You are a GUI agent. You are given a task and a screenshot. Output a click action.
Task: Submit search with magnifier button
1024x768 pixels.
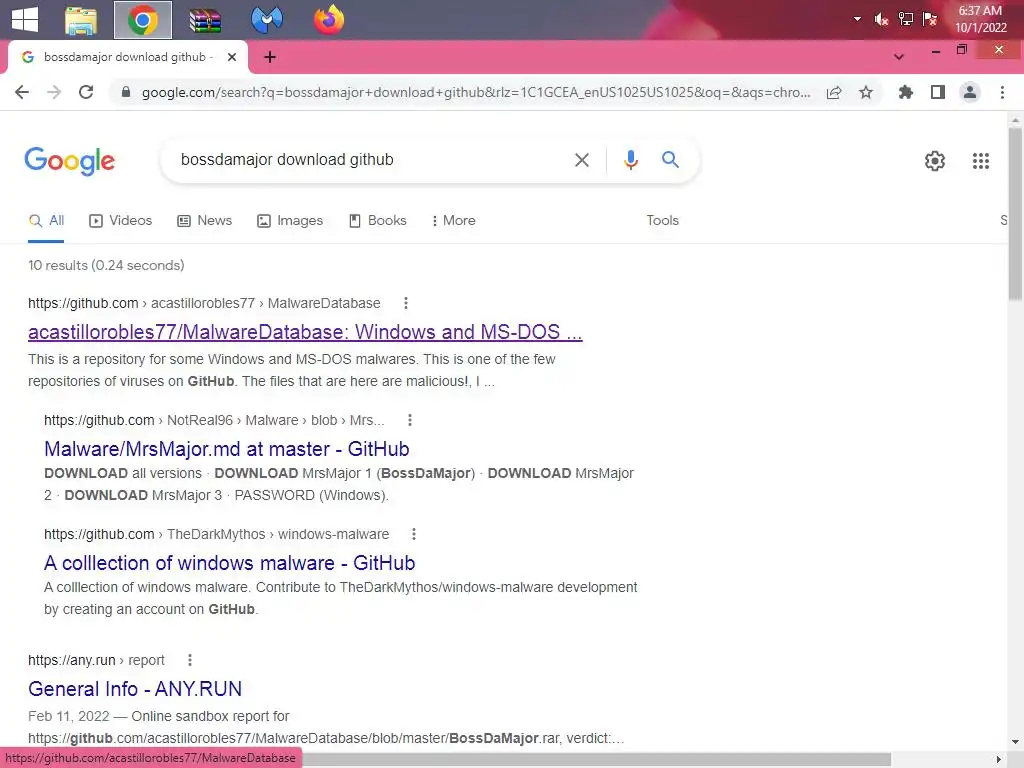[670, 160]
